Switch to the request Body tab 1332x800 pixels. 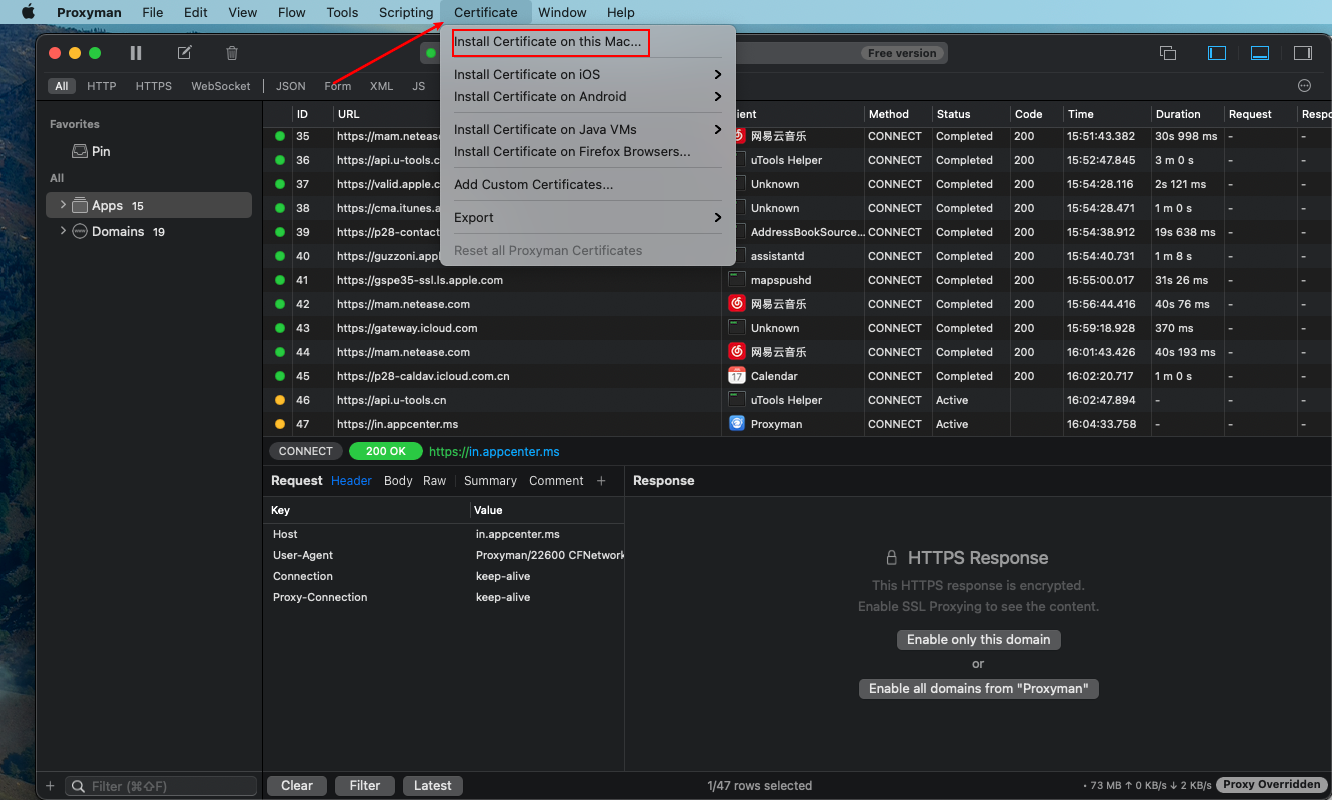pyautogui.click(x=398, y=481)
